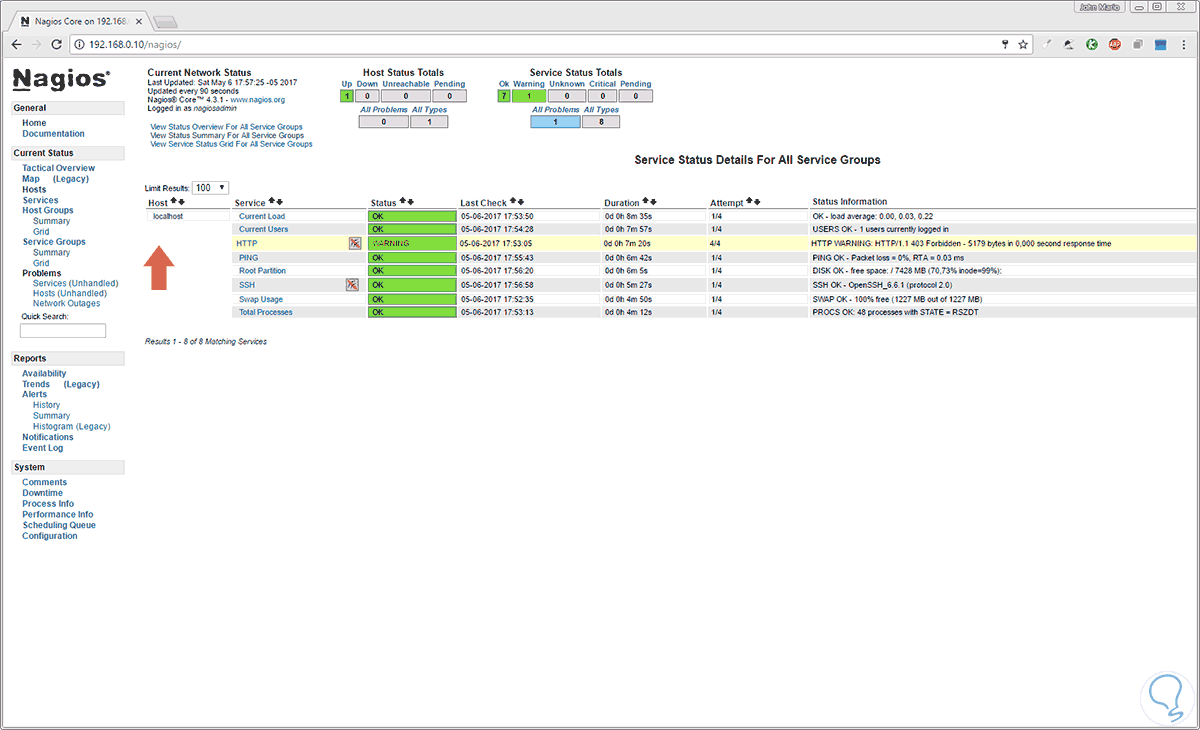Open Performance Info in System menu
This screenshot has height=730, width=1200.
point(57,515)
